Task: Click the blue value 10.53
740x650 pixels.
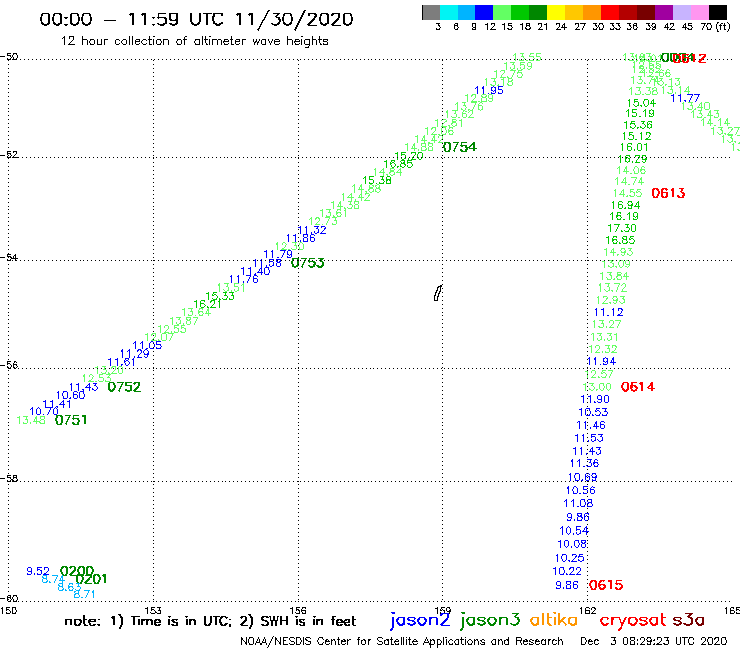Action: click(x=594, y=412)
